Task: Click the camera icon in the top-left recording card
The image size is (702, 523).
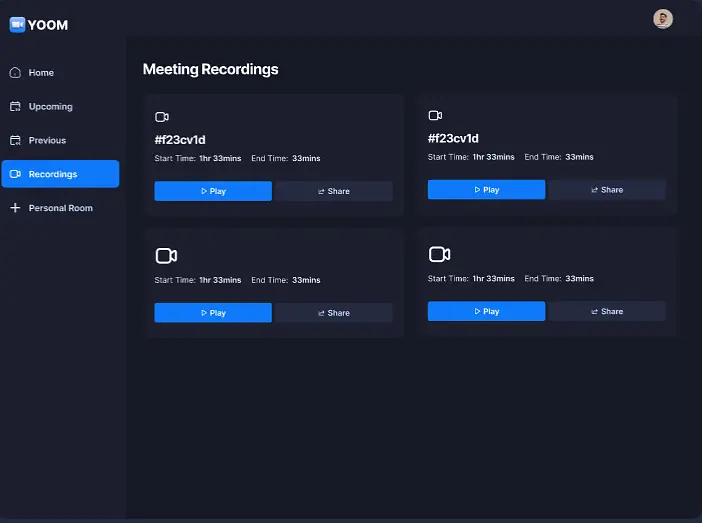Action: click(x=162, y=117)
